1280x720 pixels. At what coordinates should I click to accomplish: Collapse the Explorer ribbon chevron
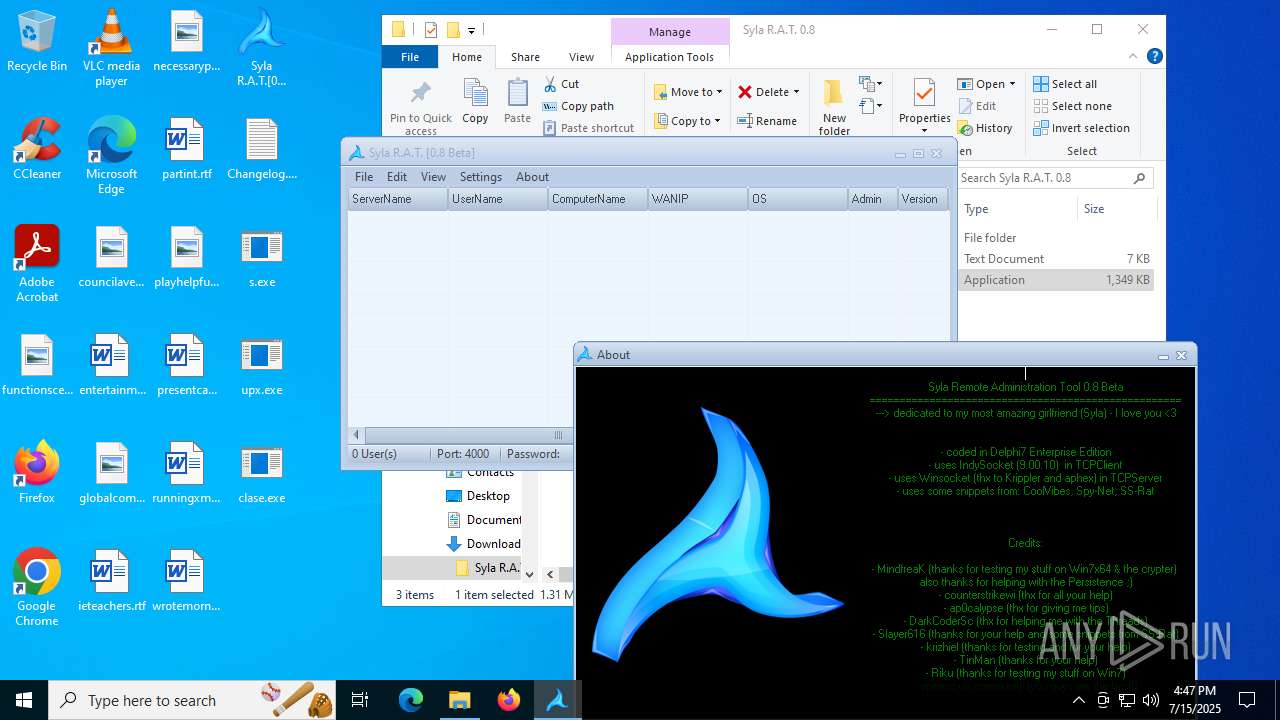[1133, 57]
